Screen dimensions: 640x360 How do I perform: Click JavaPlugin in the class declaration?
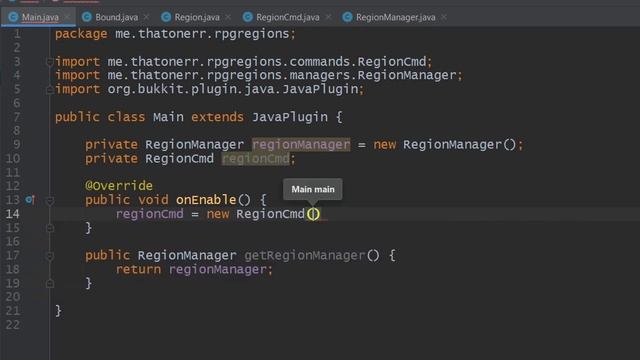pyautogui.click(x=289, y=117)
